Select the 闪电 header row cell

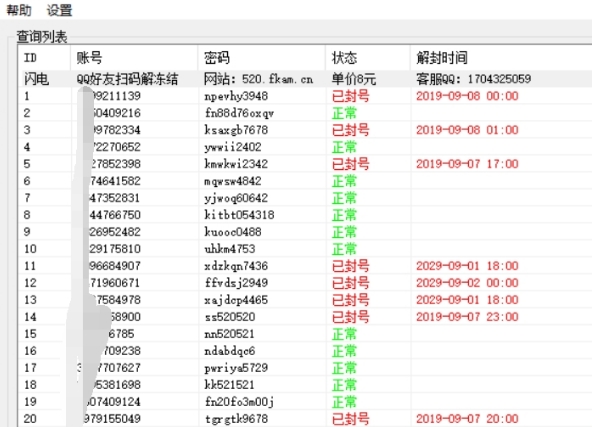coord(36,79)
